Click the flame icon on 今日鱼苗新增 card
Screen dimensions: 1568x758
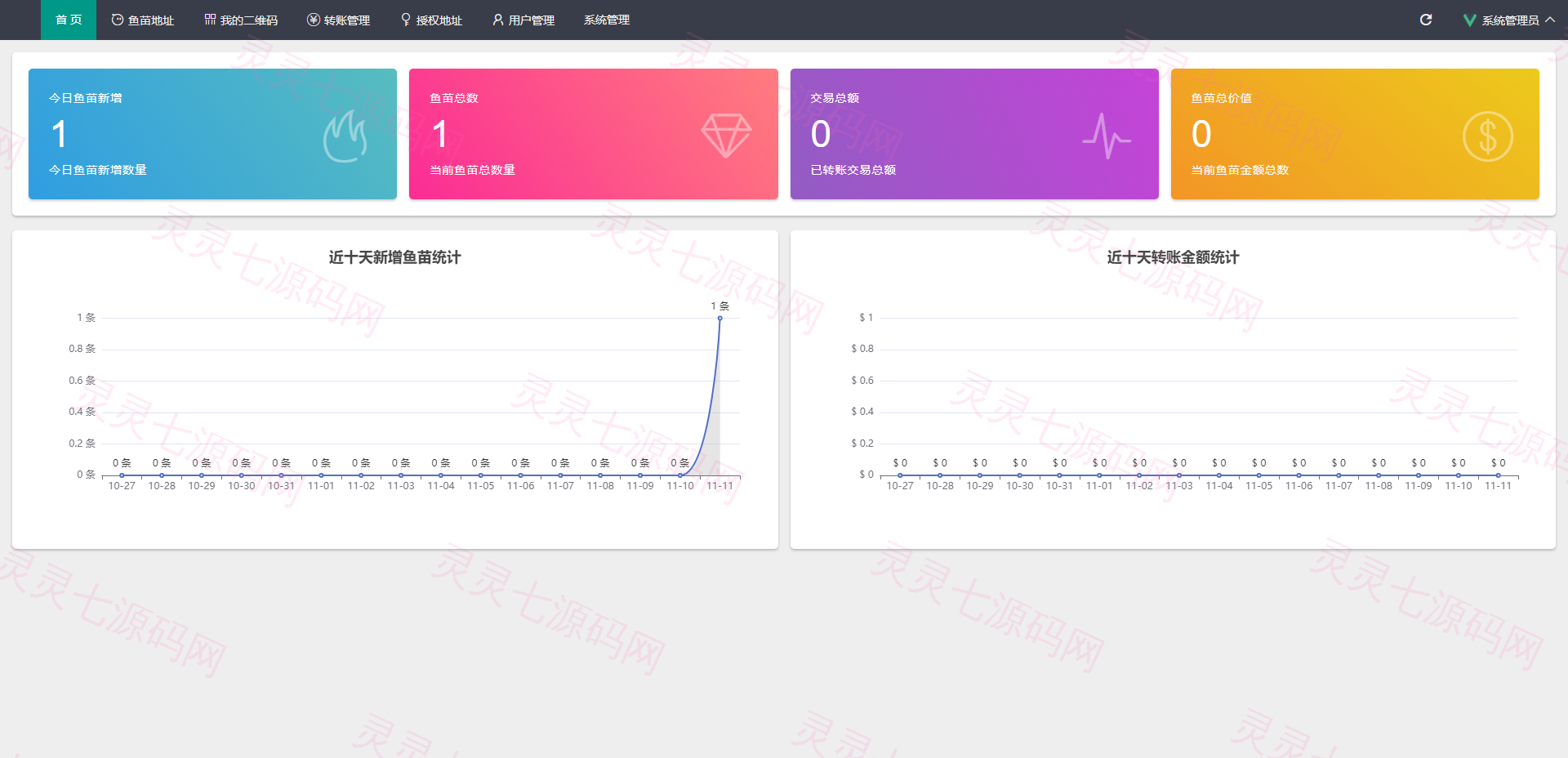(x=345, y=136)
